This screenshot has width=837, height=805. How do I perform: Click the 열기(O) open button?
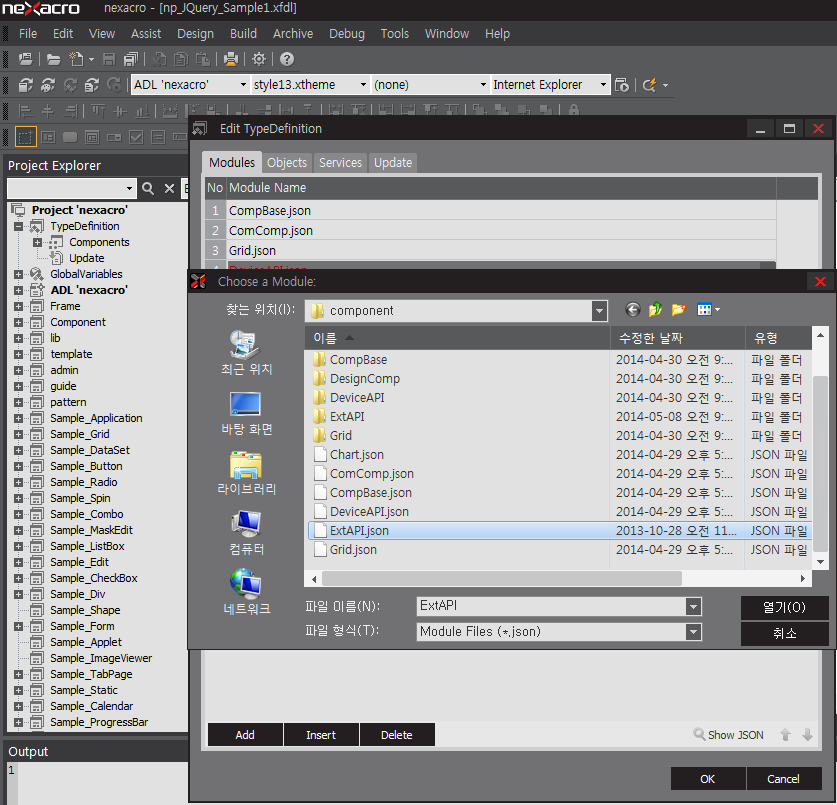pos(784,607)
